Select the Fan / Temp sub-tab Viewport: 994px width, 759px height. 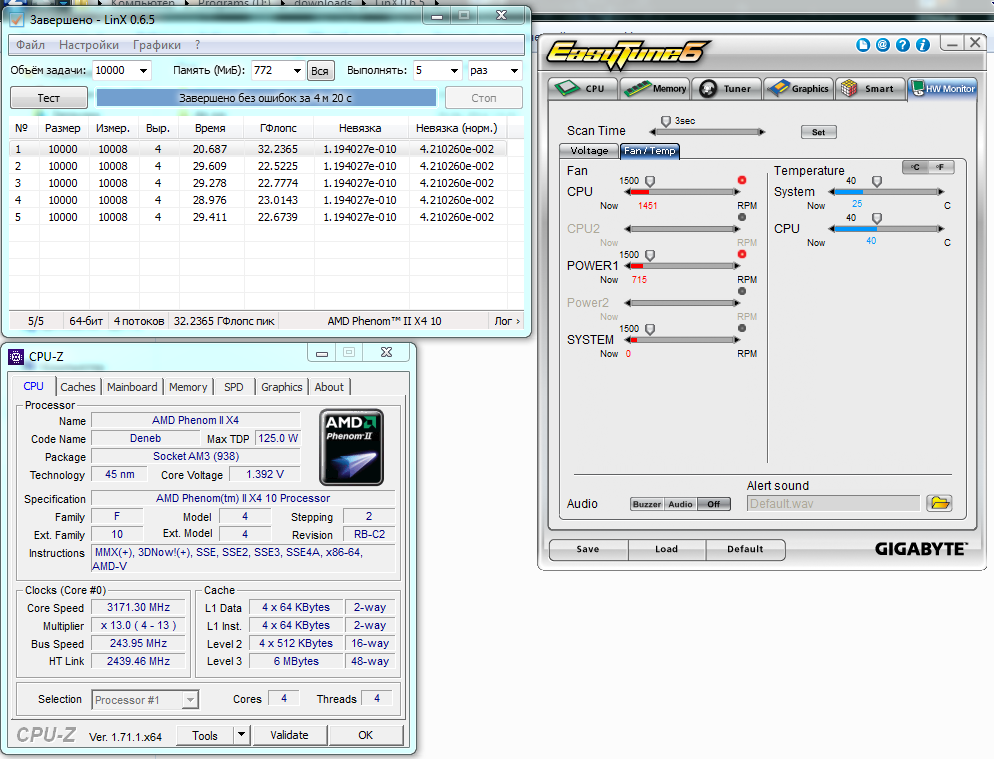pos(650,151)
